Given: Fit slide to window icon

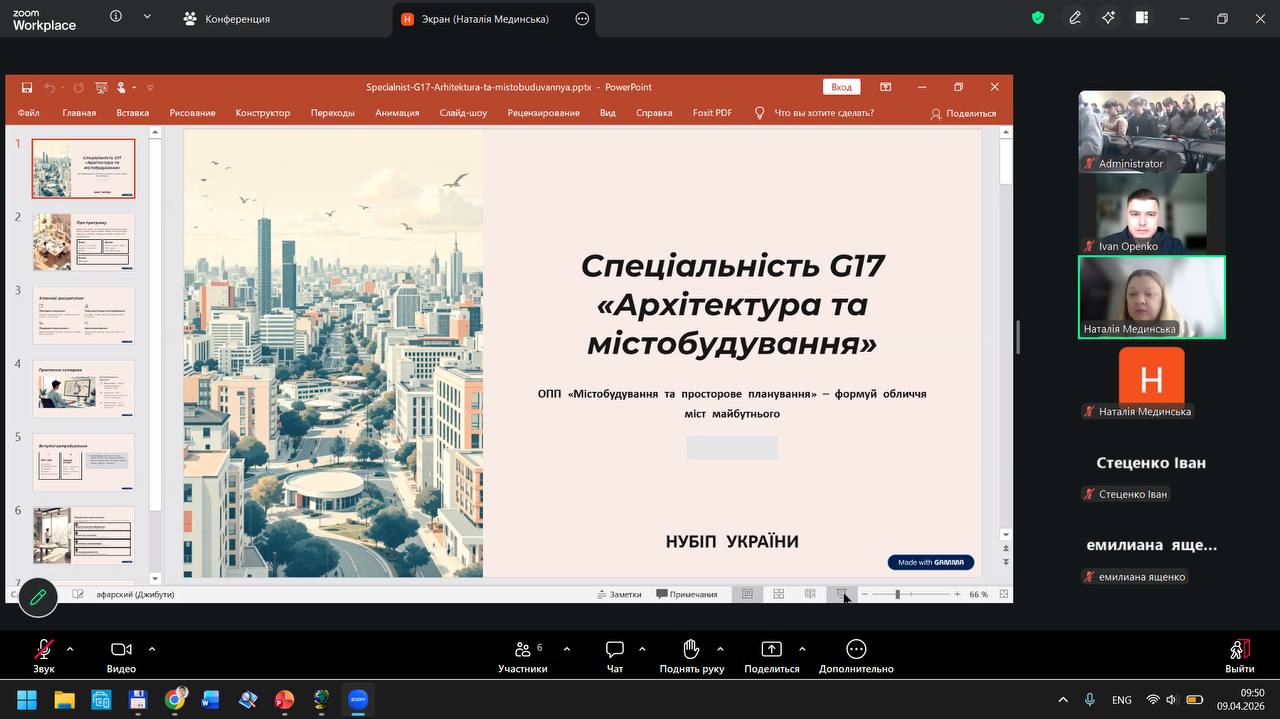Looking at the screenshot, I should click(1004, 594).
